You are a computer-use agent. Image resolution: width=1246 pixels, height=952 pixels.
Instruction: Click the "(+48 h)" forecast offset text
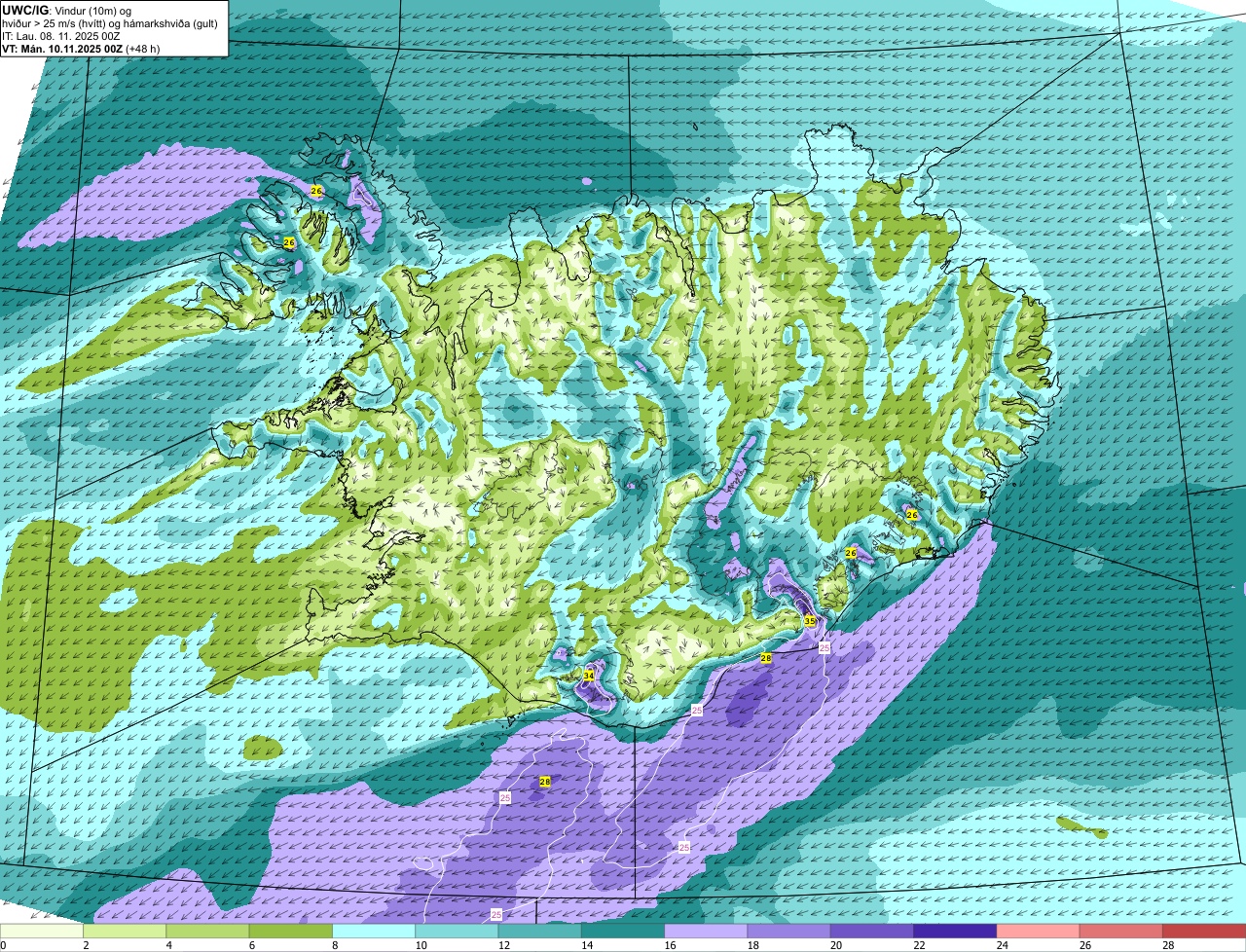click(x=142, y=49)
